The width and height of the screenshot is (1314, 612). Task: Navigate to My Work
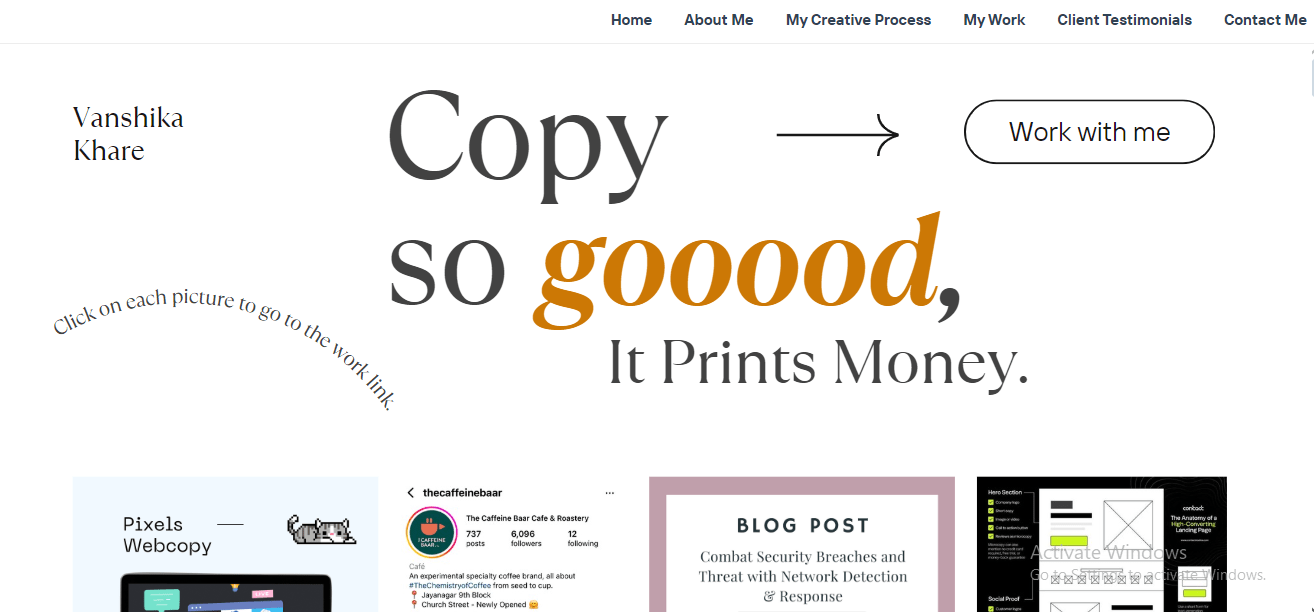click(994, 20)
